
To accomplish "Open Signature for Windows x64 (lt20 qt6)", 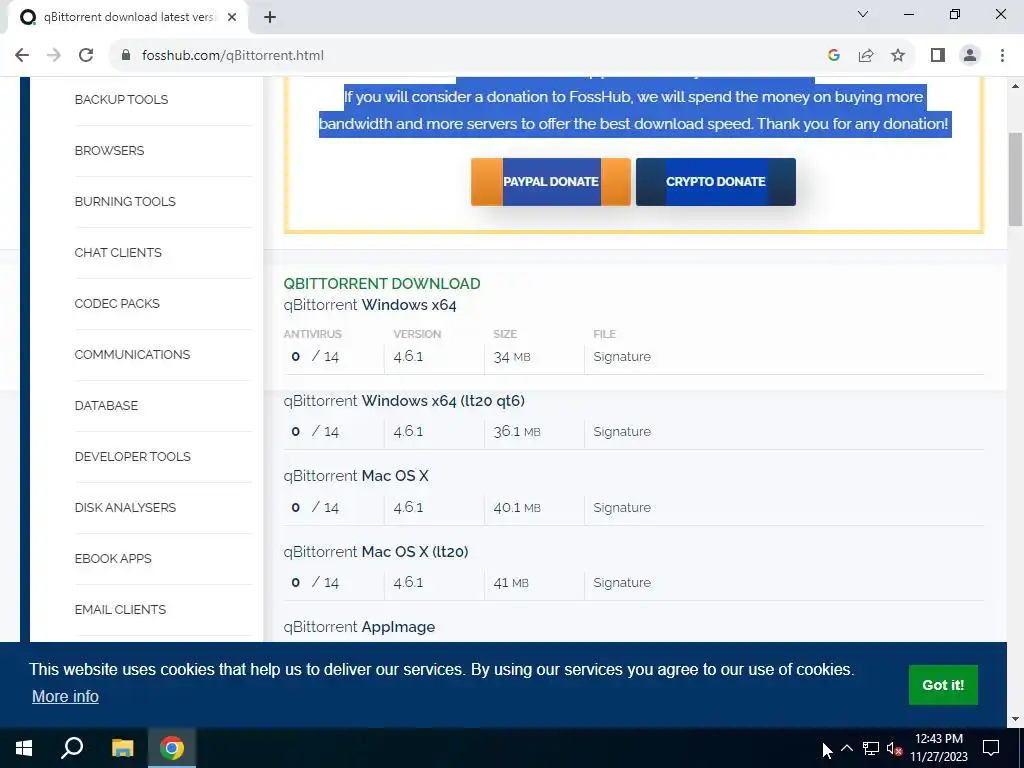I will click(x=622, y=432).
